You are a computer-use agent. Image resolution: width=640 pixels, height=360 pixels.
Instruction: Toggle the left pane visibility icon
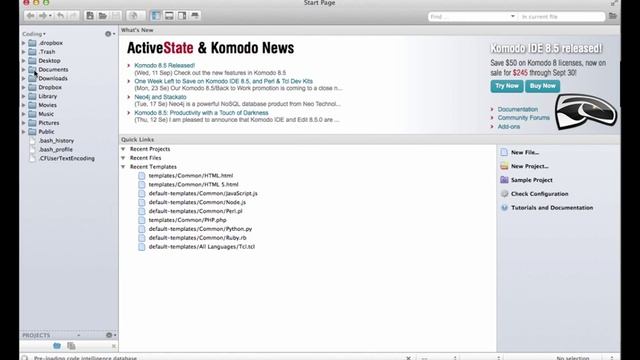(156, 16)
